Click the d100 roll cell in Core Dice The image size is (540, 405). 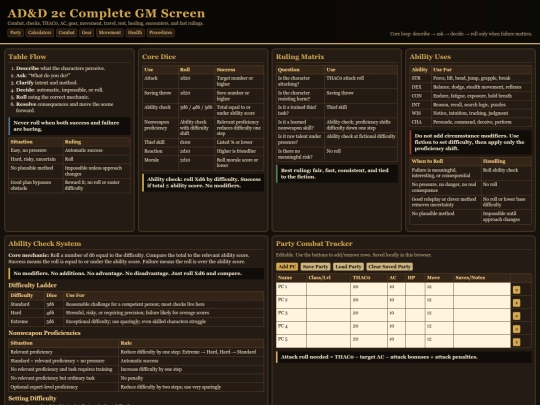pyautogui.click(x=196, y=143)
